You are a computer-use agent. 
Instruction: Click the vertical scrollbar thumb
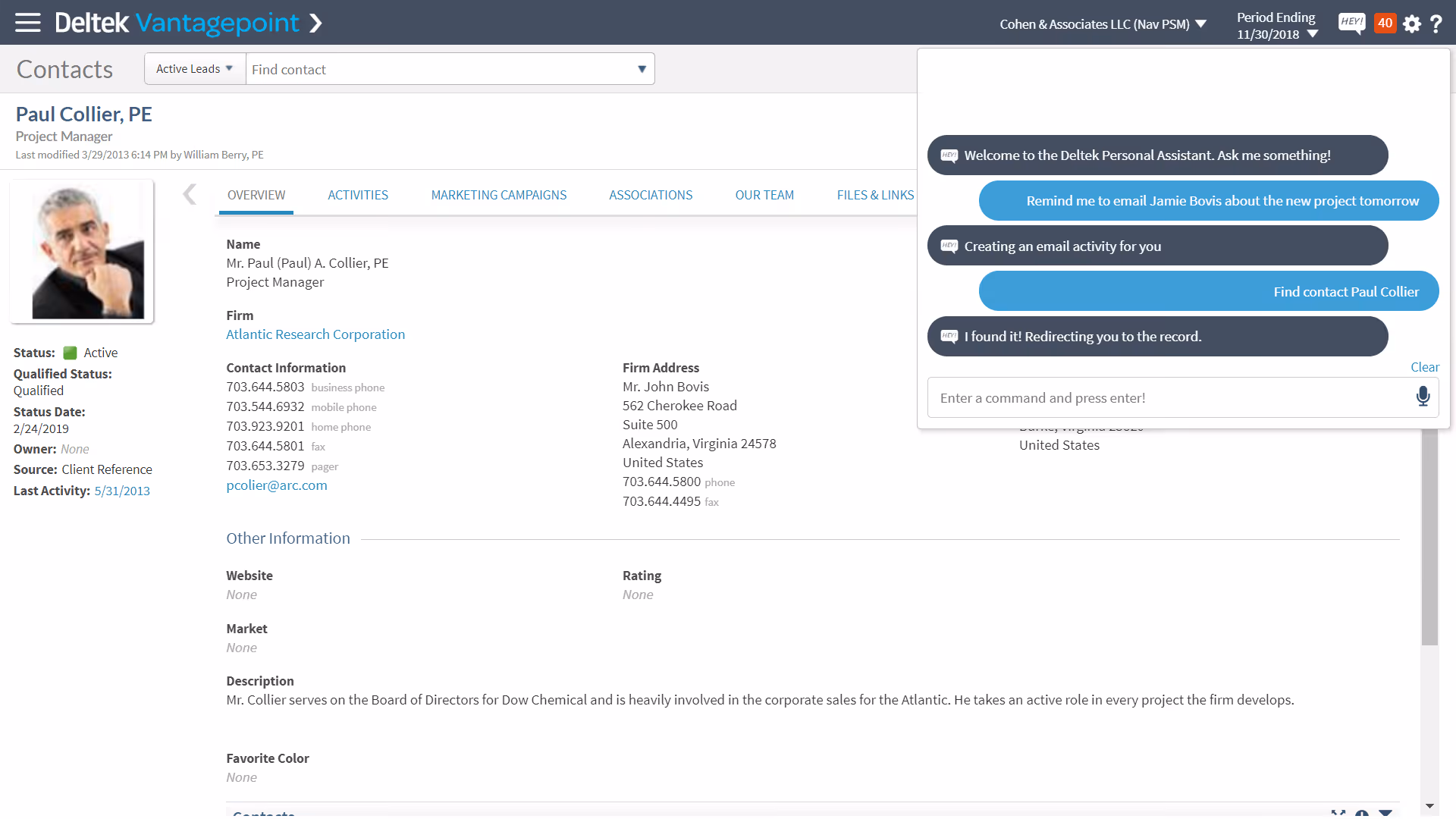pos(1429,537)
